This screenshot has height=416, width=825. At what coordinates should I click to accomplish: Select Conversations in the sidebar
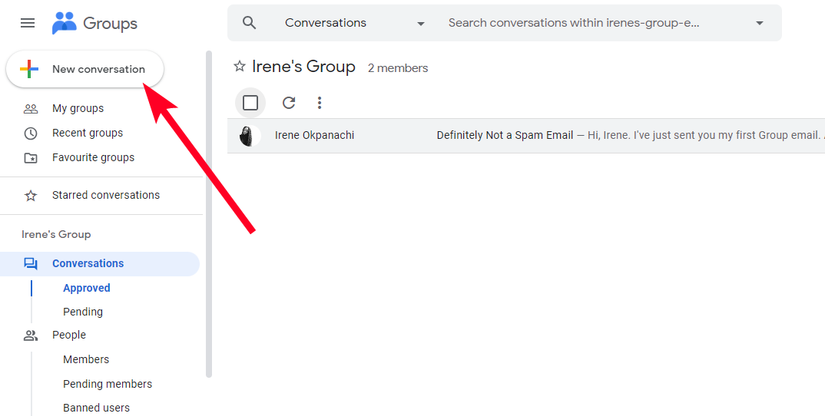[88, 264]
